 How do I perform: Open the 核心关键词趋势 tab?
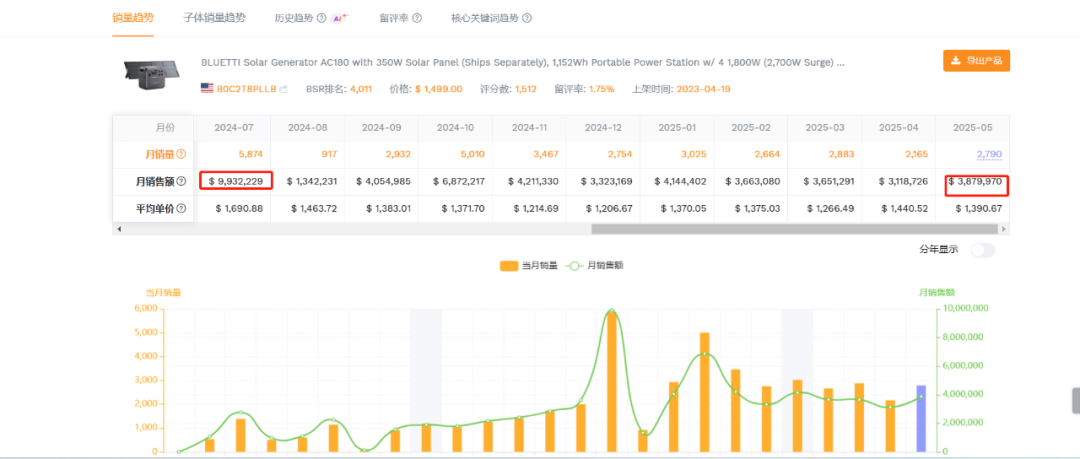click(x=484, y=18)
